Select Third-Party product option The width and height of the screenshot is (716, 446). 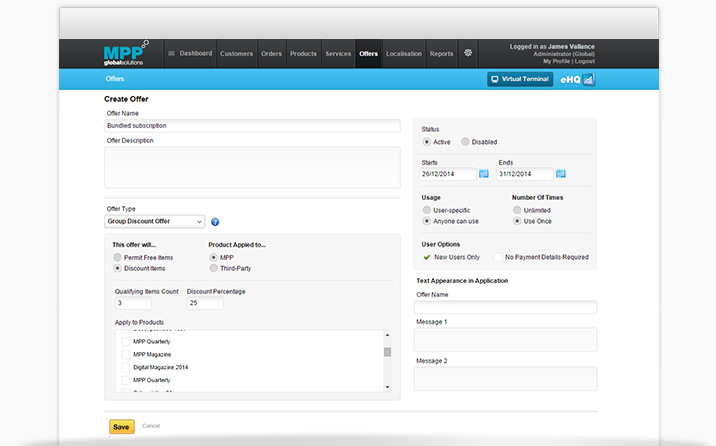[x=213, y=268]
